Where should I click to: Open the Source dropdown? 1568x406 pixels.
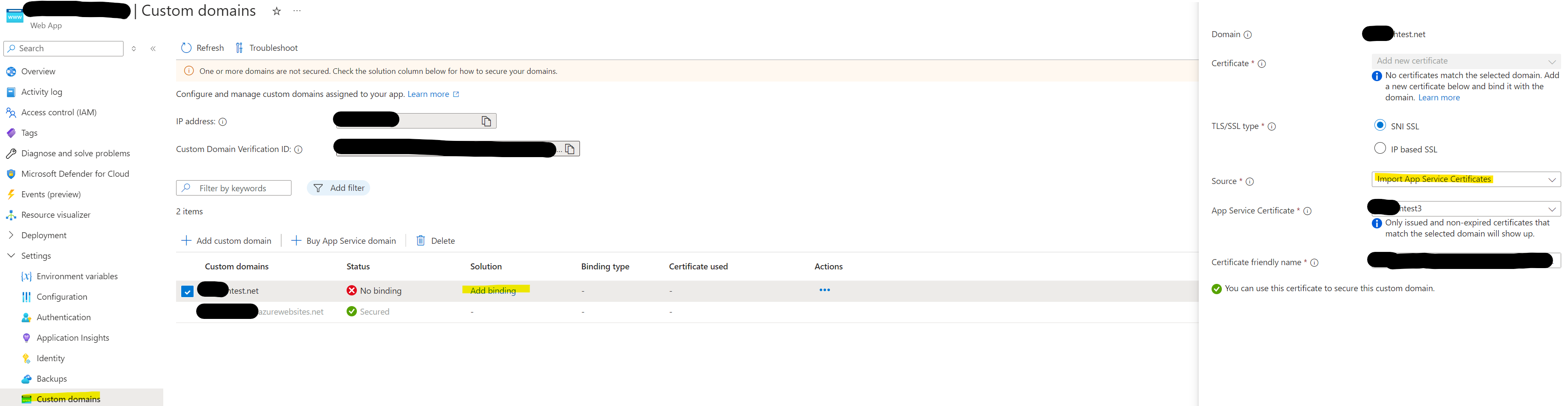(1466, 179)
